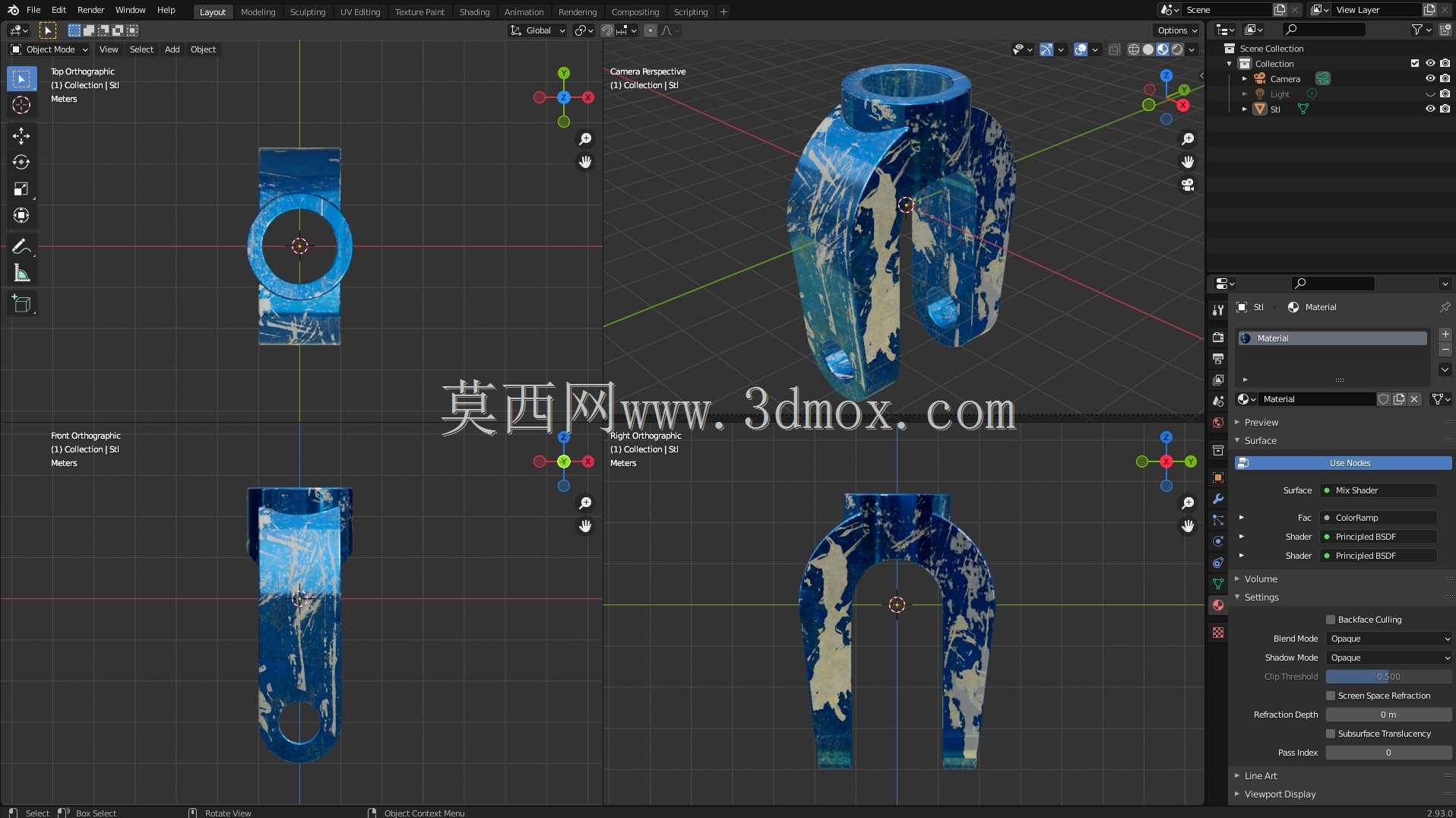
Task: Activate the Cursor tool
Action: click(x=21, y=105)
